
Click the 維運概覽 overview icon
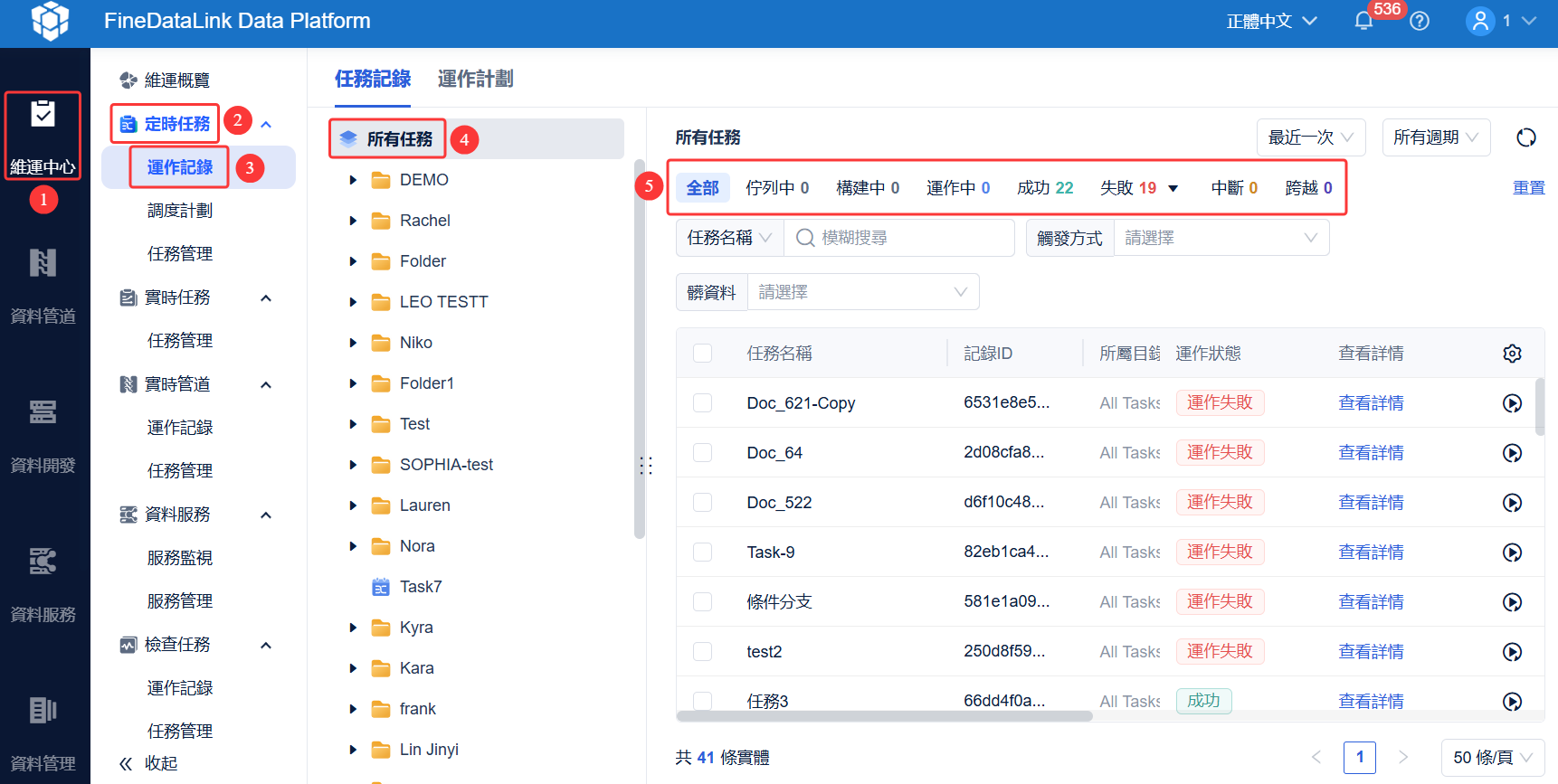coord(128,80)
